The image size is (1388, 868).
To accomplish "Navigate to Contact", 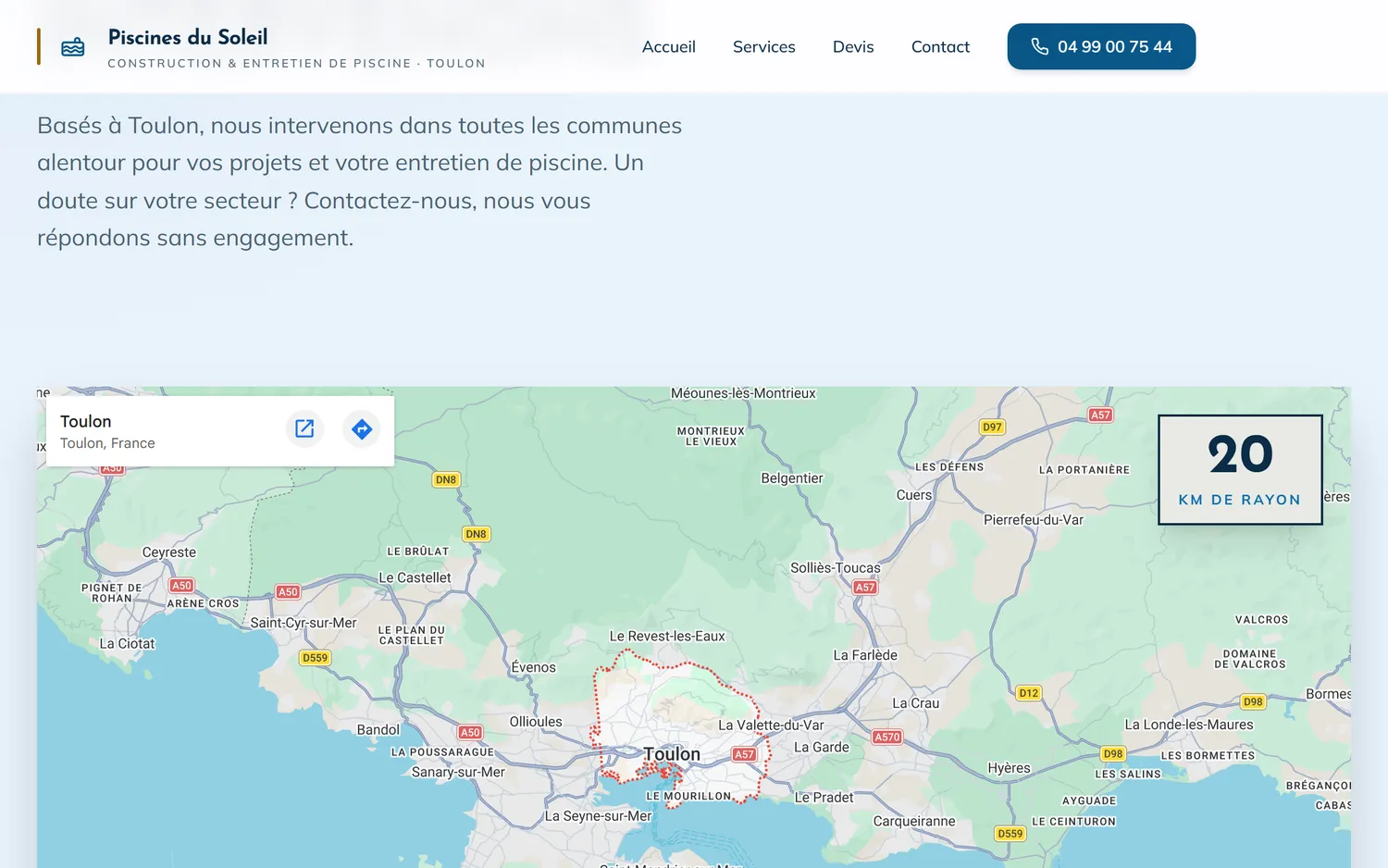I will click(x=940, y=46).
